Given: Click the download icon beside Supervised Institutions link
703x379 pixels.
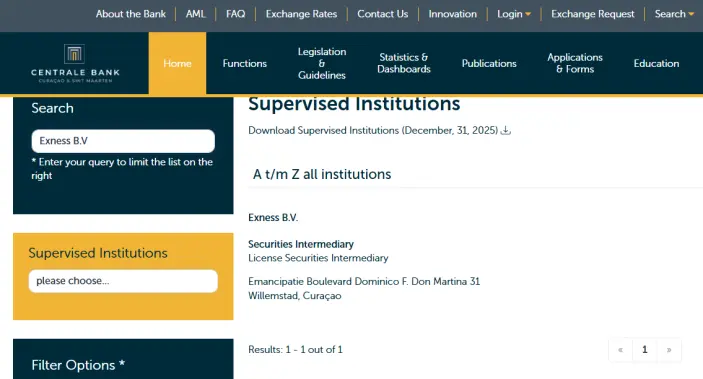Looking at the screenshot, I should pyautogui.click(x=506, y=131).
